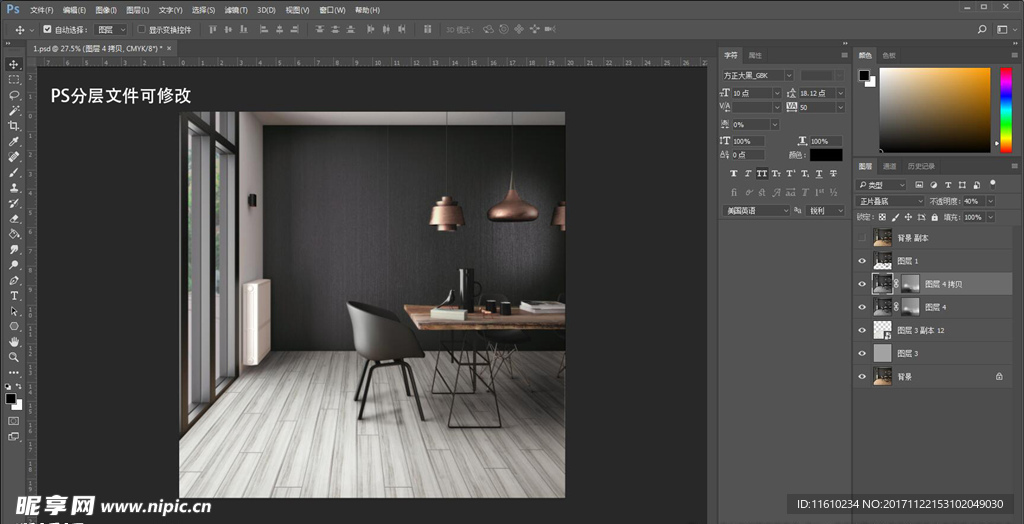Click the All Caps text style icon
This screenshot has height=524, width=1024.
[761, 174]
